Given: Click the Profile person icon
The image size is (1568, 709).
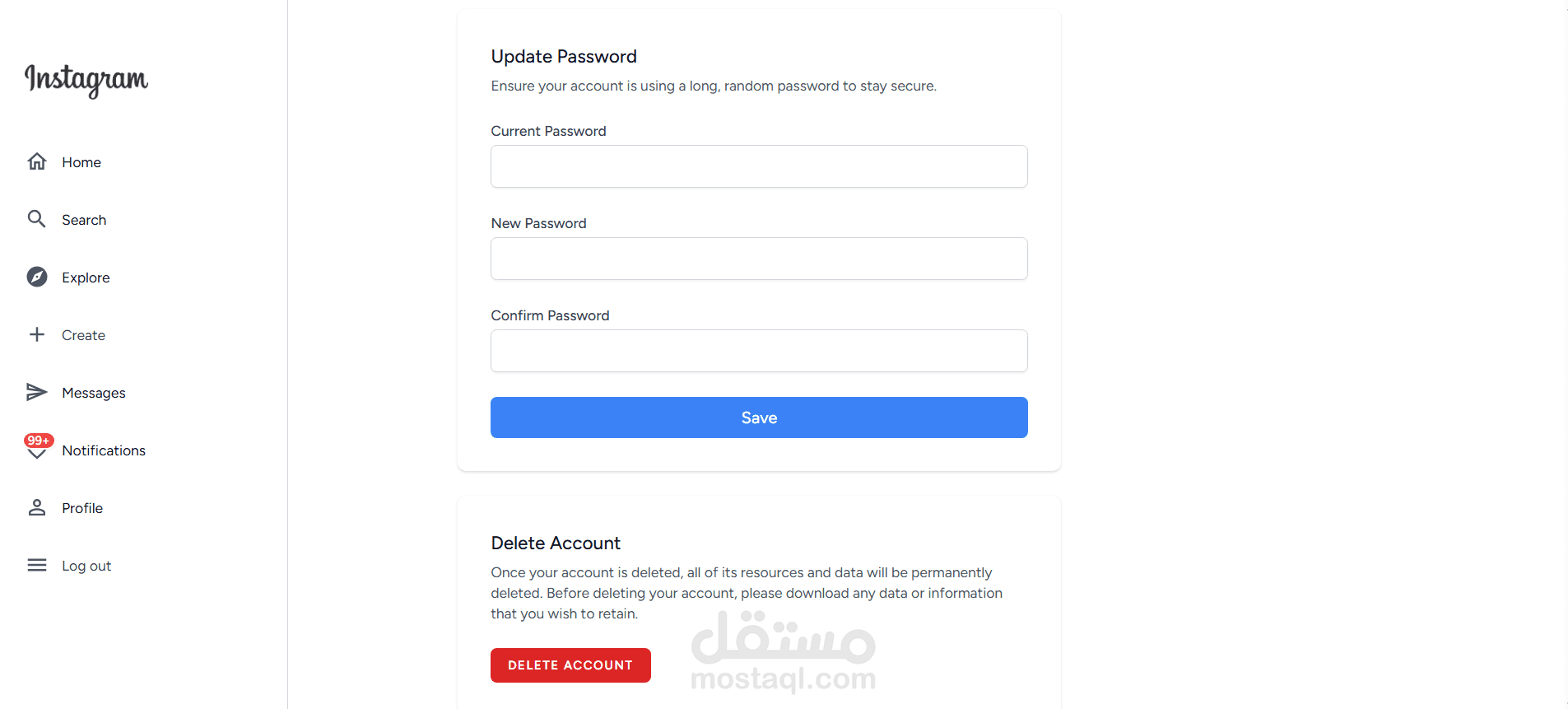Looking at the screenshot, I should click(x=37, y=507).
